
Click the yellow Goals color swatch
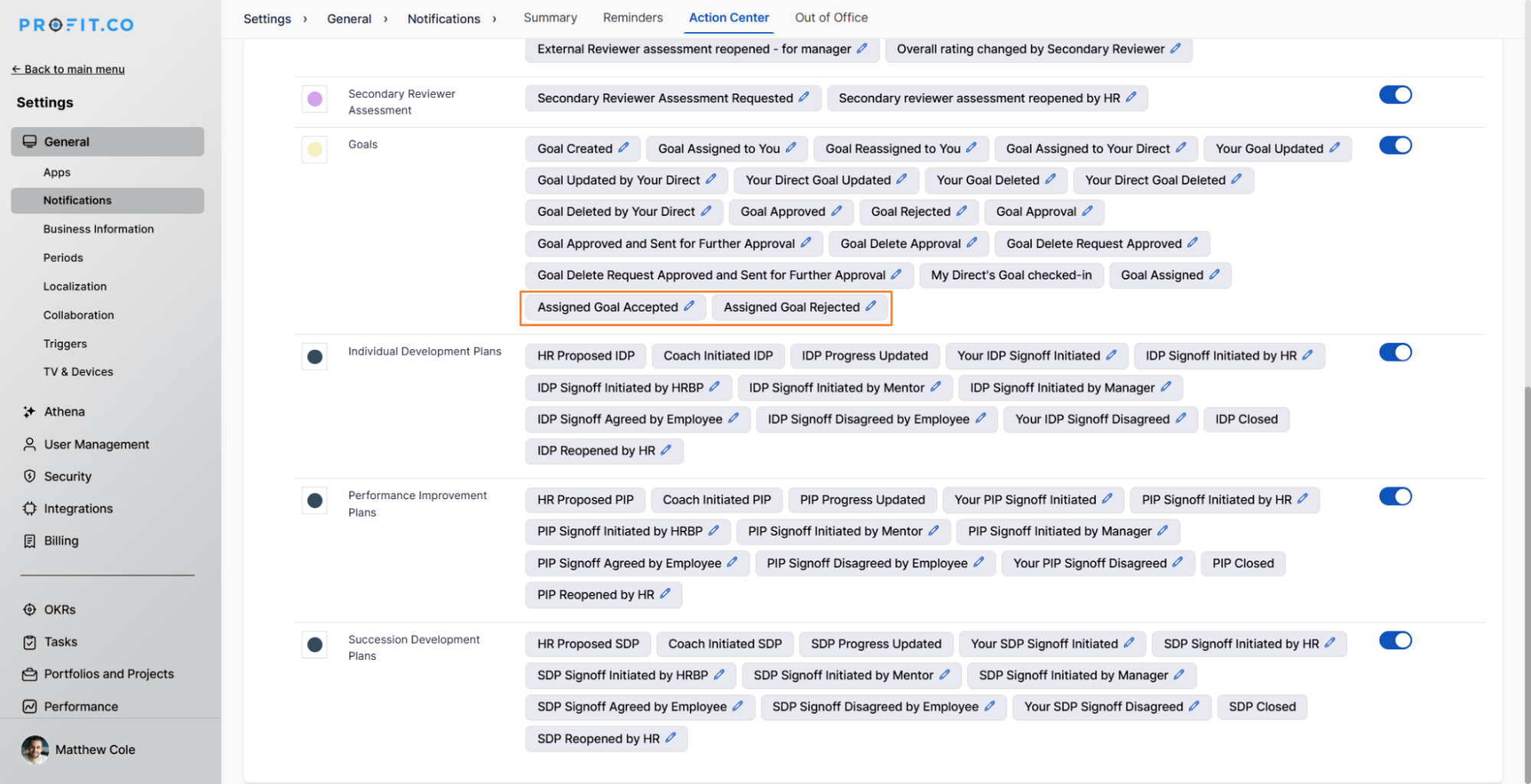pyautogui.click(x=315, y=149)
